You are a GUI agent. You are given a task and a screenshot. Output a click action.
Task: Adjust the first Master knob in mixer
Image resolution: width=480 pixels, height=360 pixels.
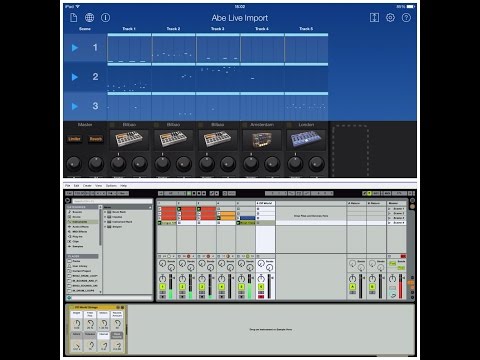[74, 164]
